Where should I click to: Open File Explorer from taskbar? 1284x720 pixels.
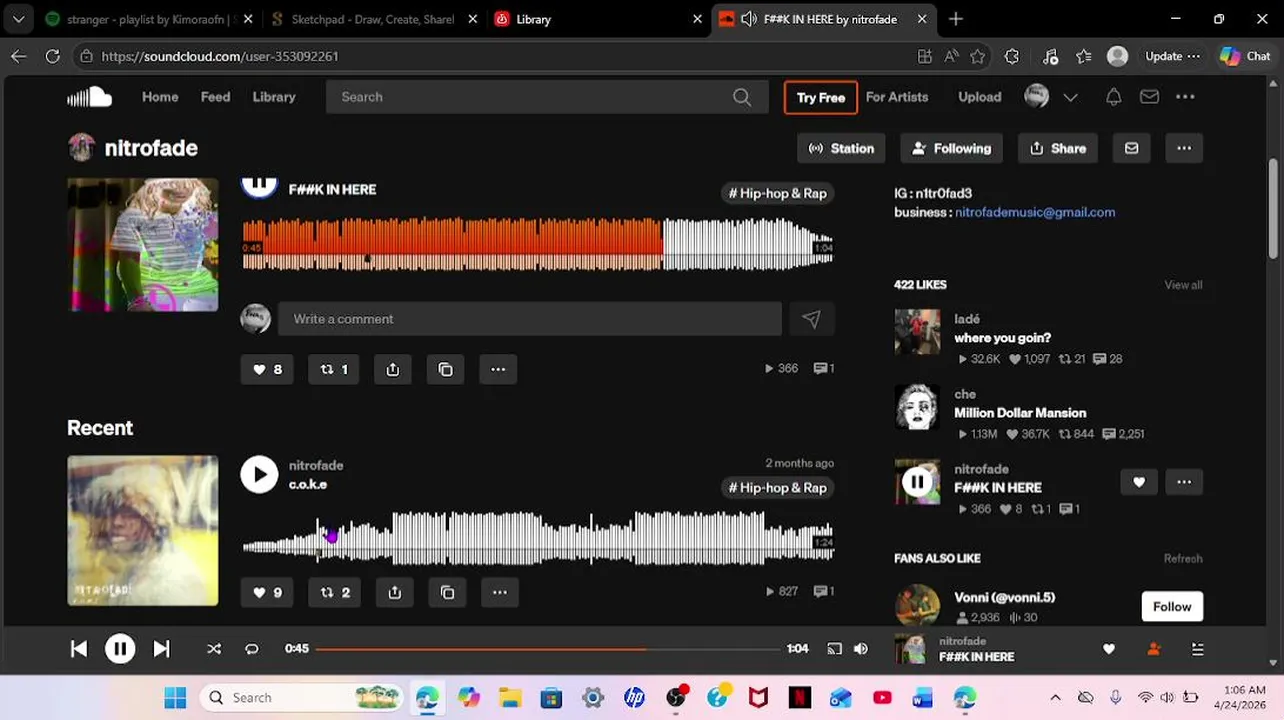(510, 697)
